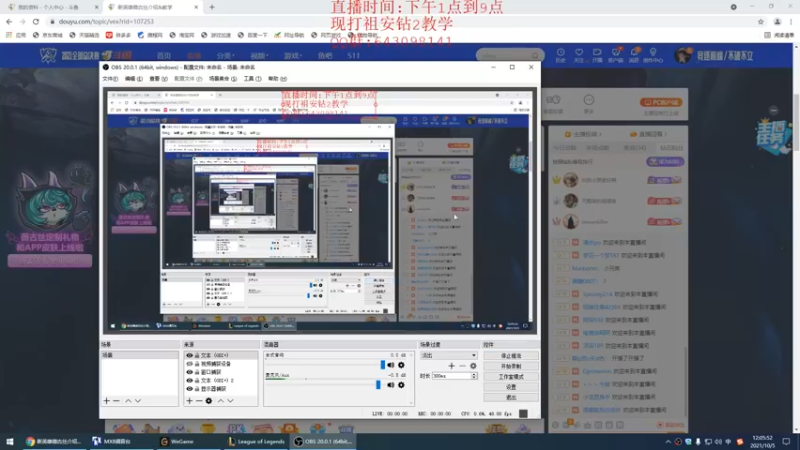Toggle visibility of 视频捕获设备 source
Image resolution: width=800 pixels, height=450 pixels.
tap(189, 364)
